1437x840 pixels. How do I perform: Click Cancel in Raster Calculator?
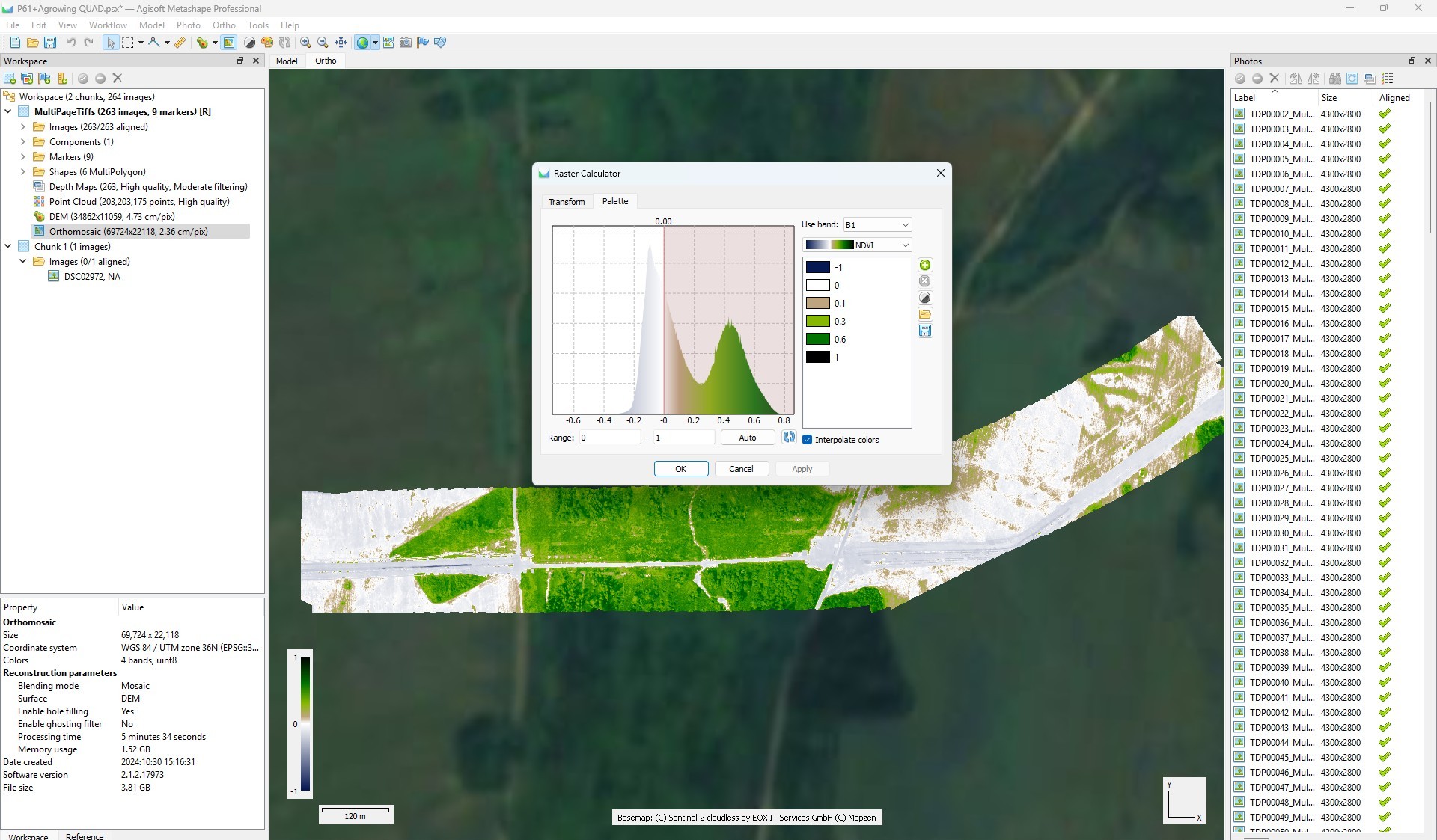(741, 469)
